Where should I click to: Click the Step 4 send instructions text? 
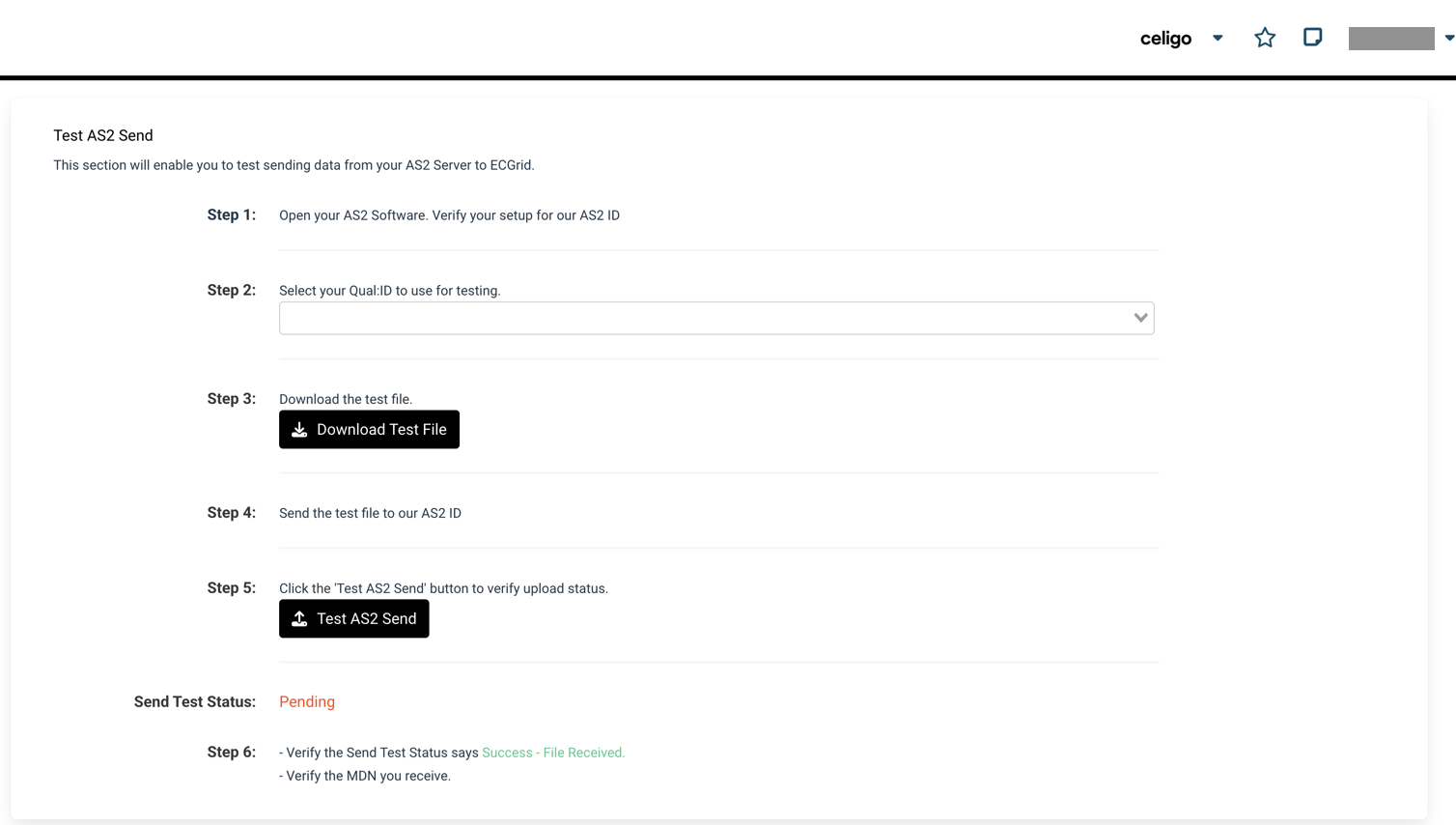(370, 513)
